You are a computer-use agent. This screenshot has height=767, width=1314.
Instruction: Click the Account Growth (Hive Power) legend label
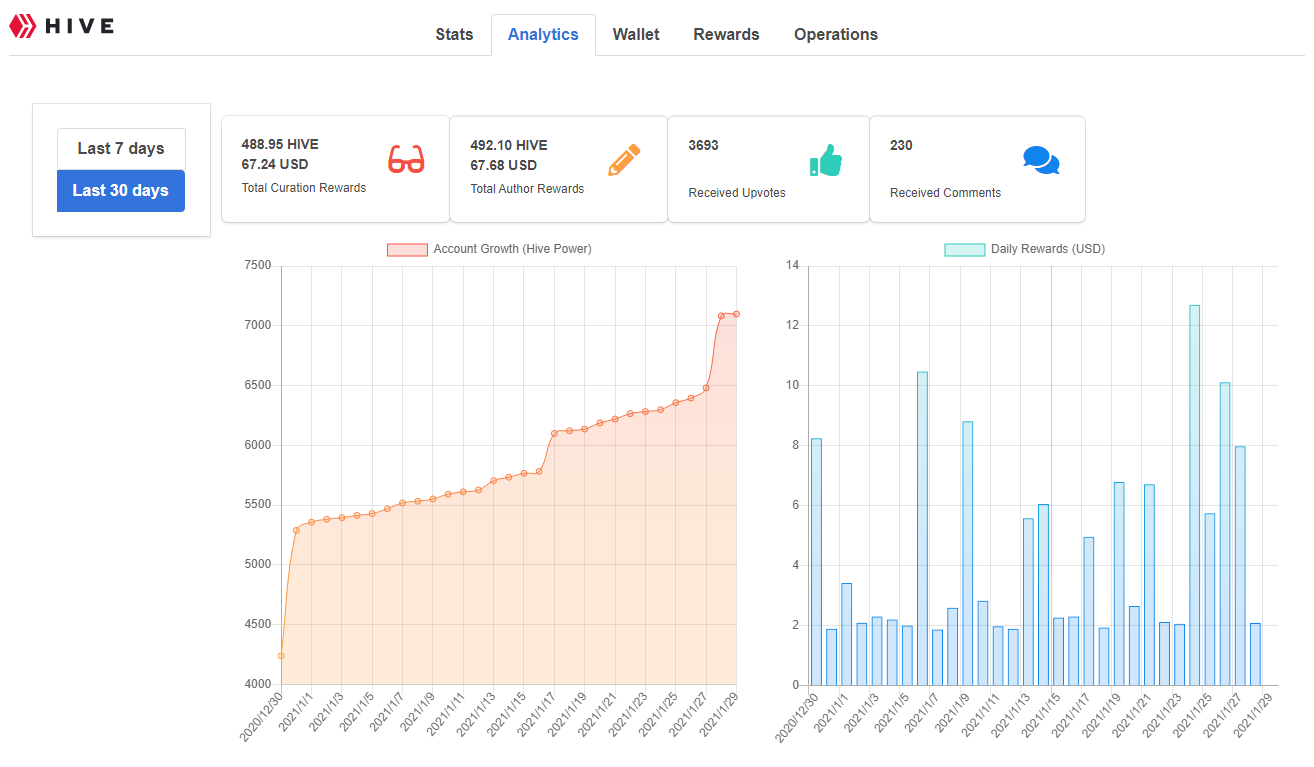point(512,249)
